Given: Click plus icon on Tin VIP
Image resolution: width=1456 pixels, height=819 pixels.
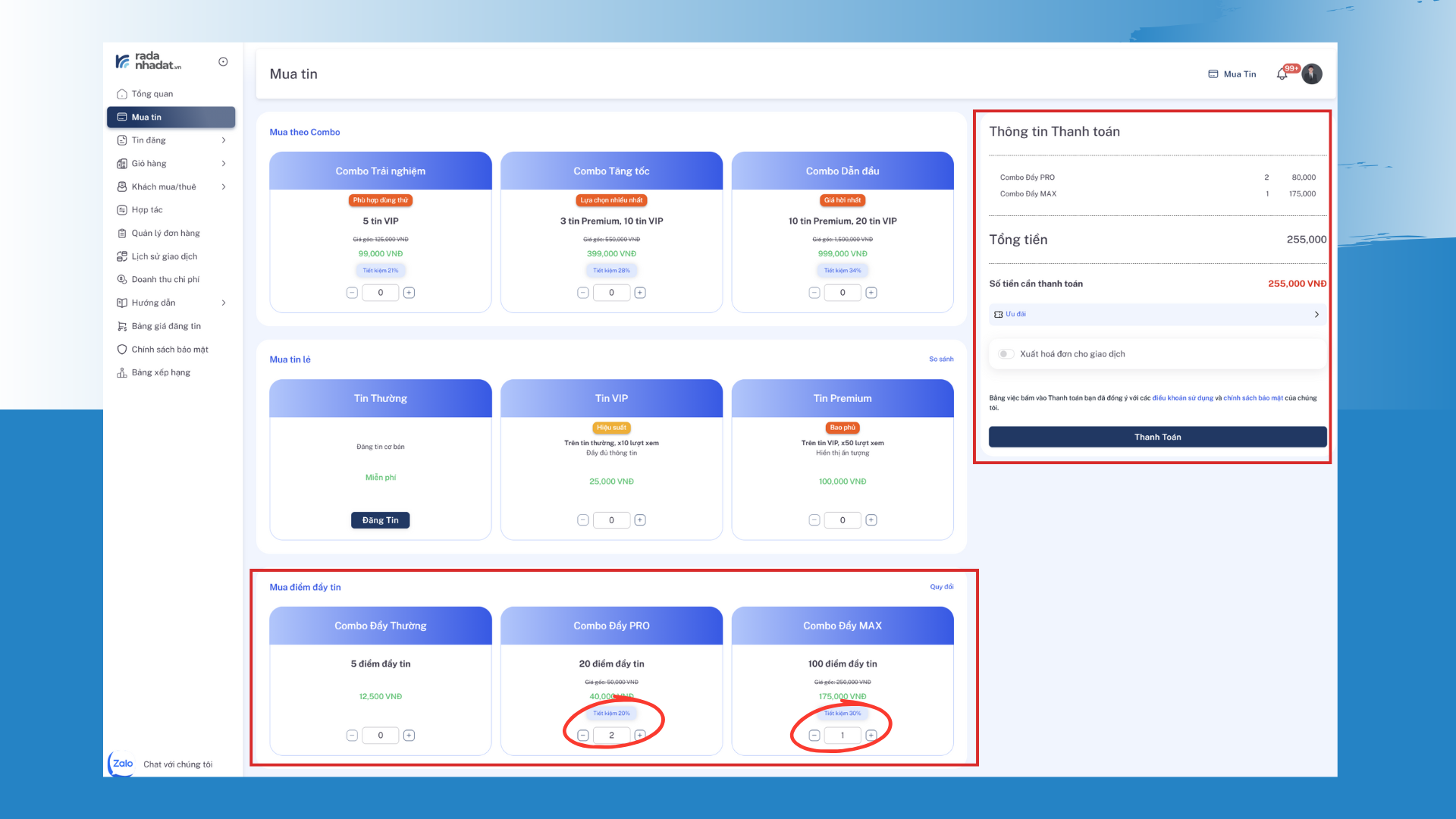Looking at the screenshot, I should (x=640, y=520).
